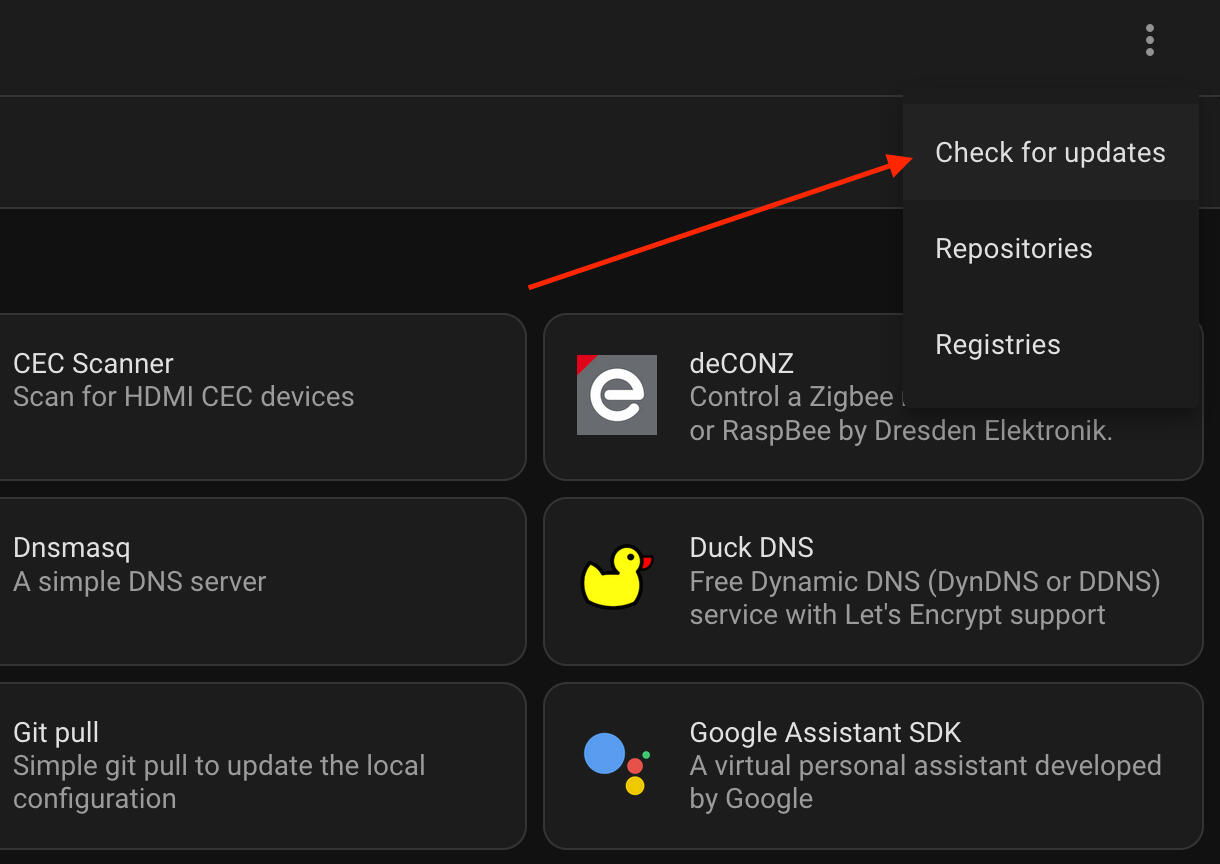Click the A simple DNS server description
This screenshot has width=1220, height=864.
click(139, 582)
